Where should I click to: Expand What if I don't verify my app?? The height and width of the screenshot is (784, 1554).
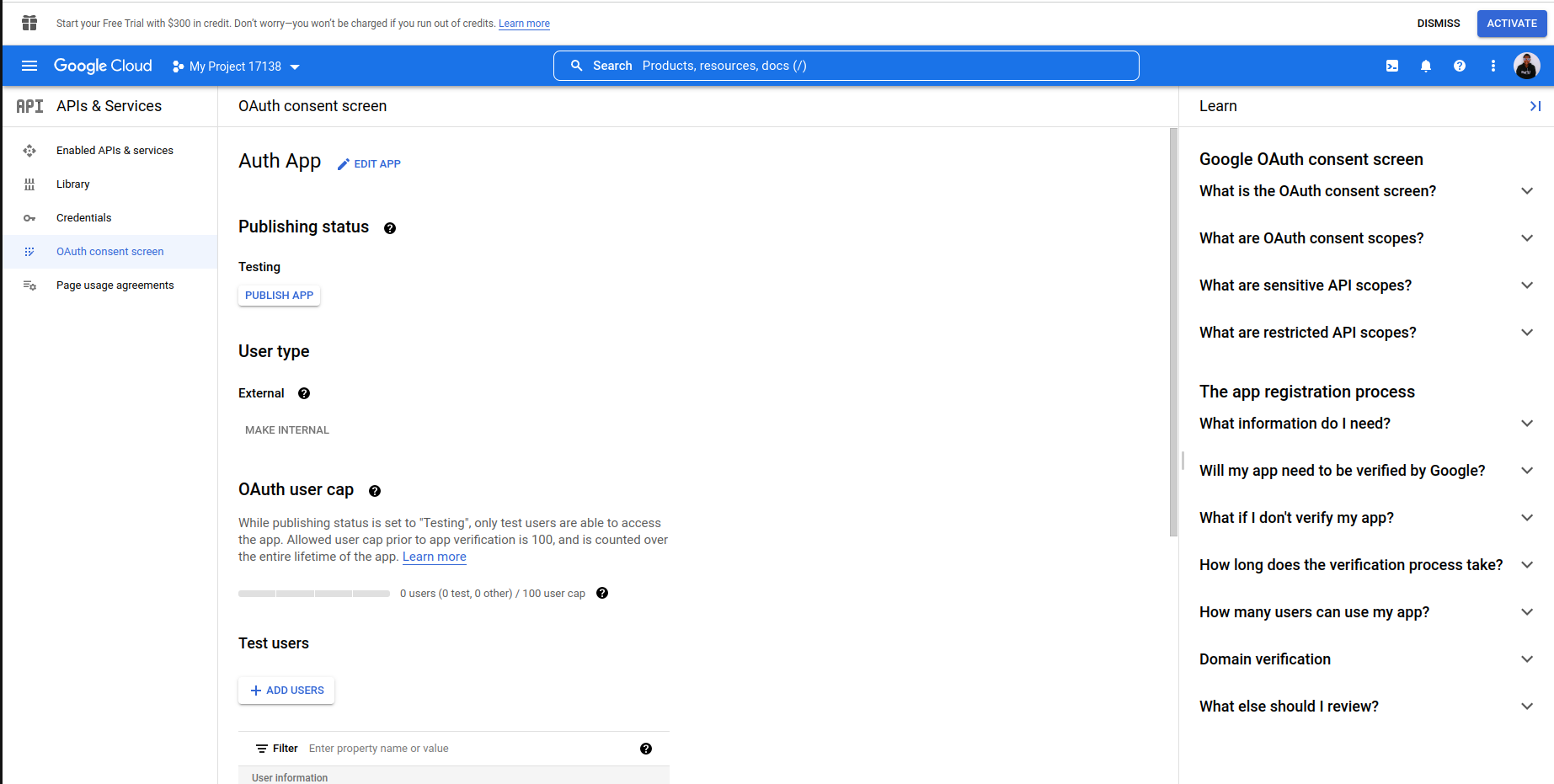(1366, 518)
